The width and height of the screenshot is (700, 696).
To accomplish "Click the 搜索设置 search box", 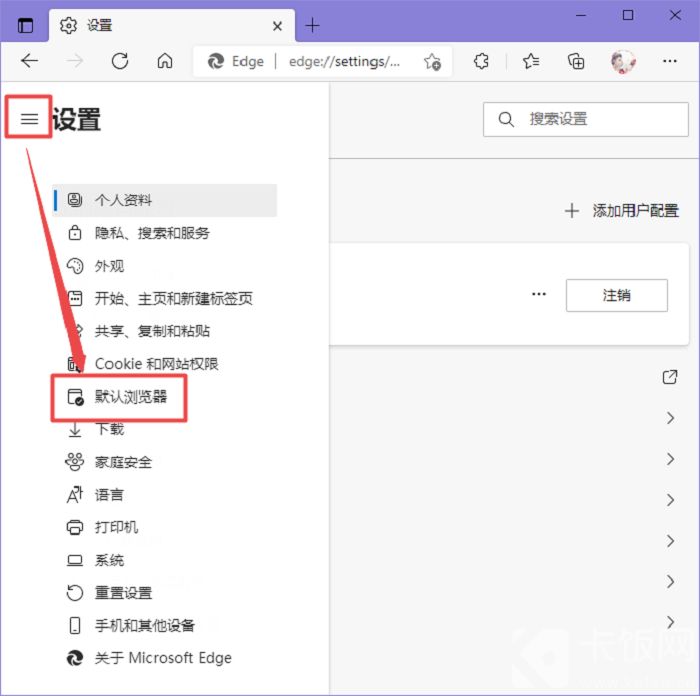I will tap(586, 119).
